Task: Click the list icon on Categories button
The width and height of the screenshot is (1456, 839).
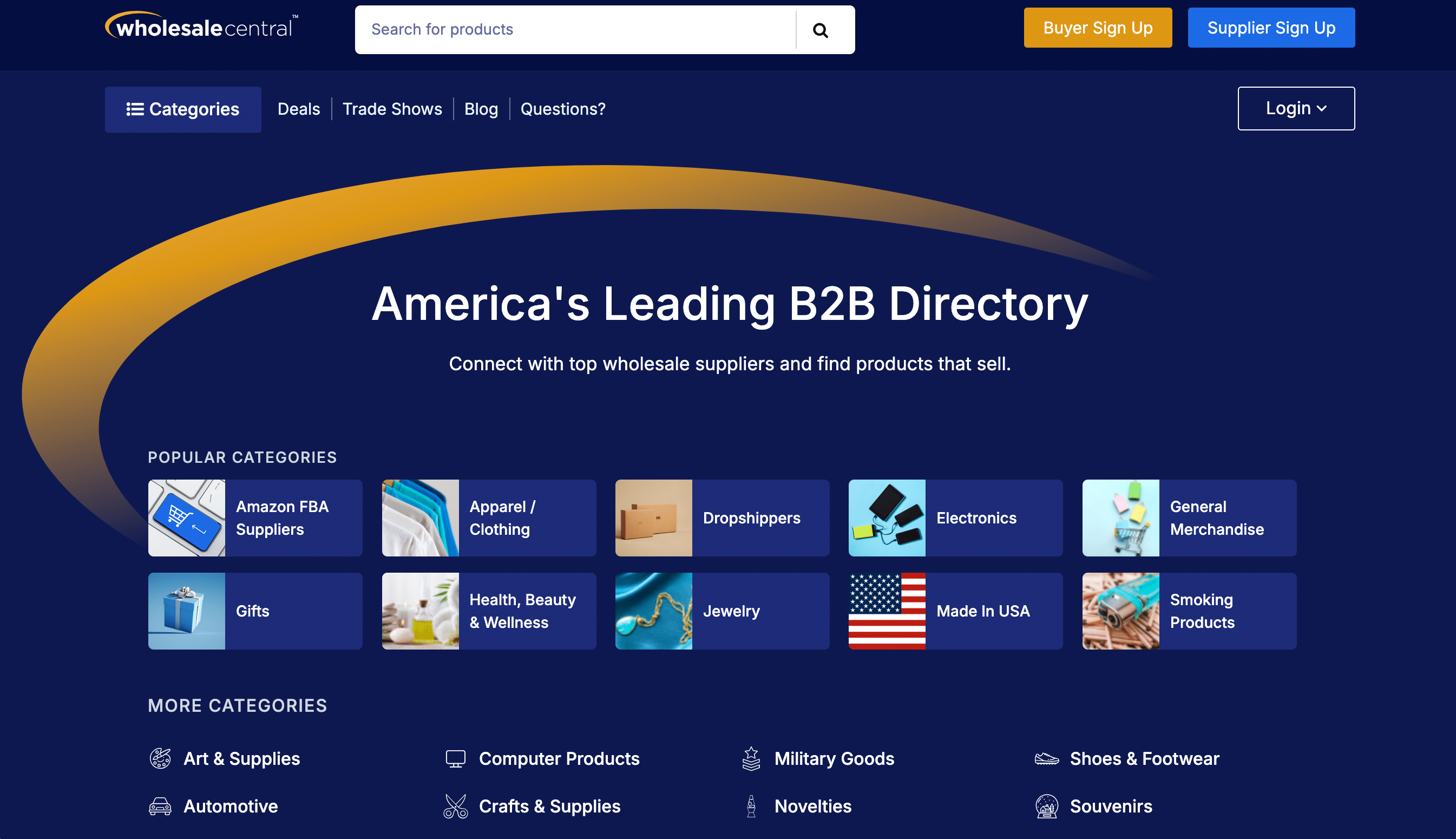Action: coord(134,109)
